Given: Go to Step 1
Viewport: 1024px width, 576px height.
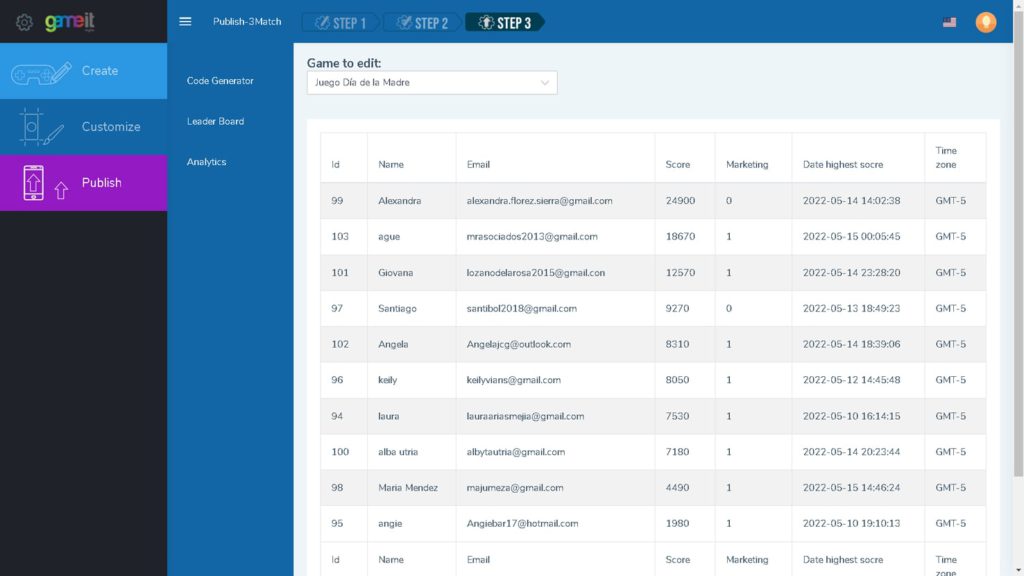Looking at the screenshot, I should 340,22.
